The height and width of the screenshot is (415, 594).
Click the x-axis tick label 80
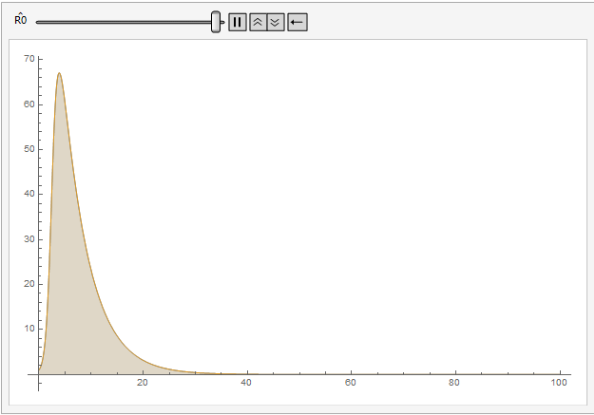pyautogui.click(x=454, y=382)
